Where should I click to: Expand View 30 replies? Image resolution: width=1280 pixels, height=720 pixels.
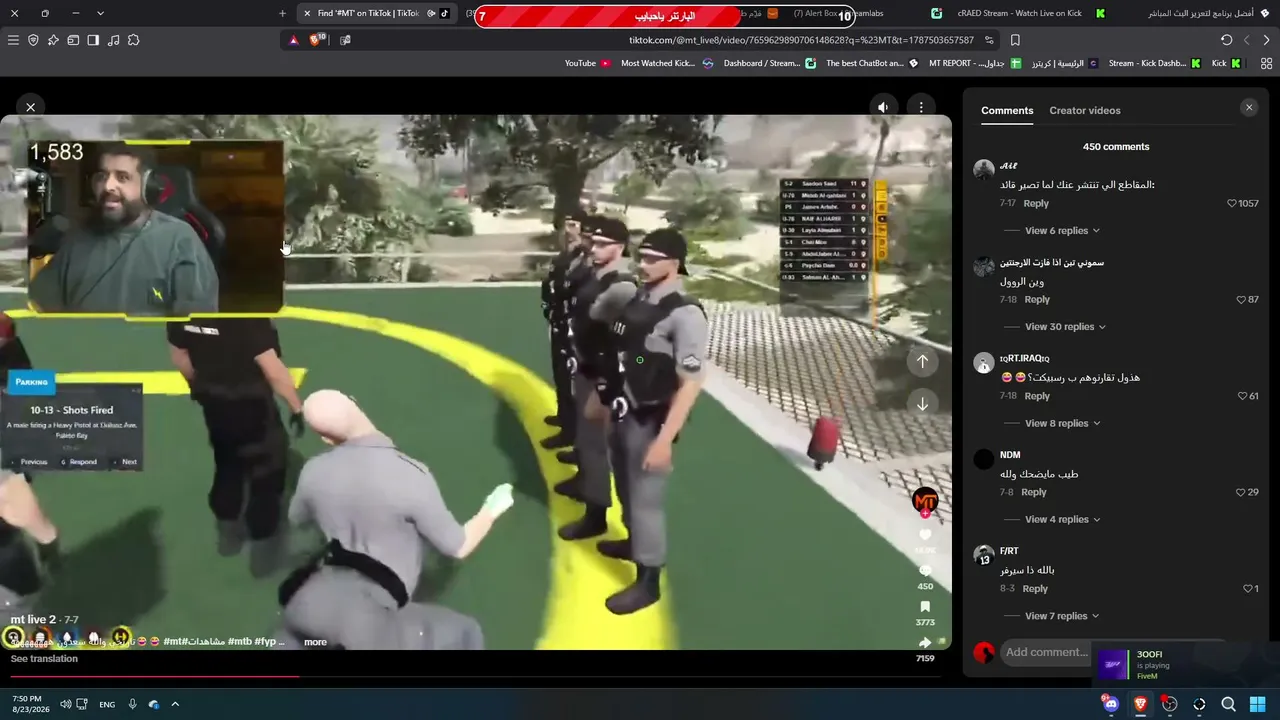(1066, 327)
